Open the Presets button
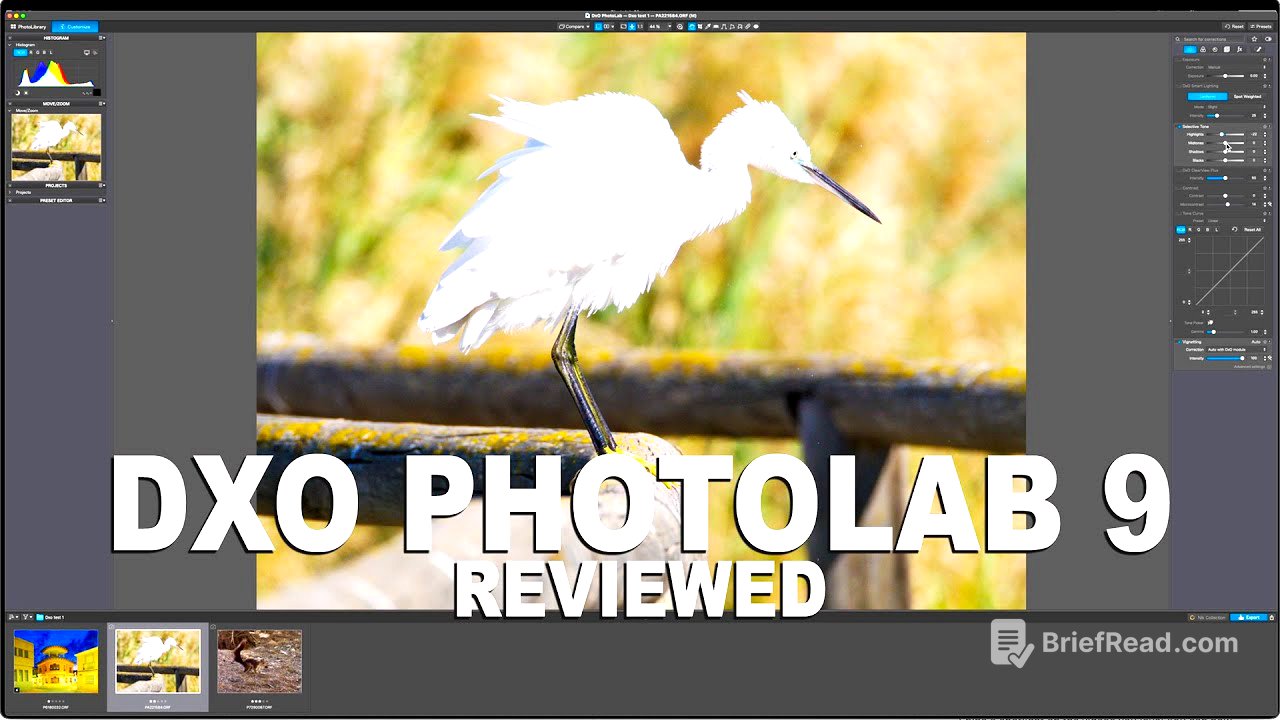The width and height of the screenshot is (1280, 720). click(x=1261, y=26)
